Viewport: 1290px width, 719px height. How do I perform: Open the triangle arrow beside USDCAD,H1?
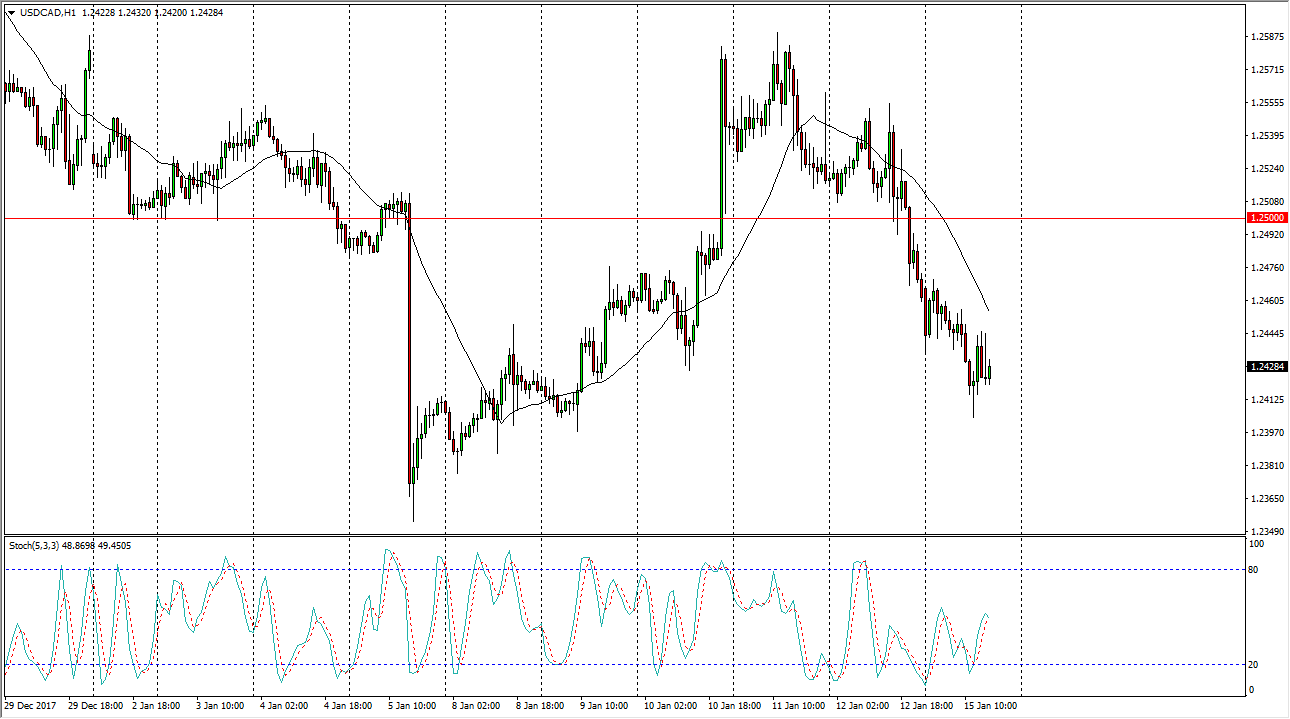click(x=11, y=12)
